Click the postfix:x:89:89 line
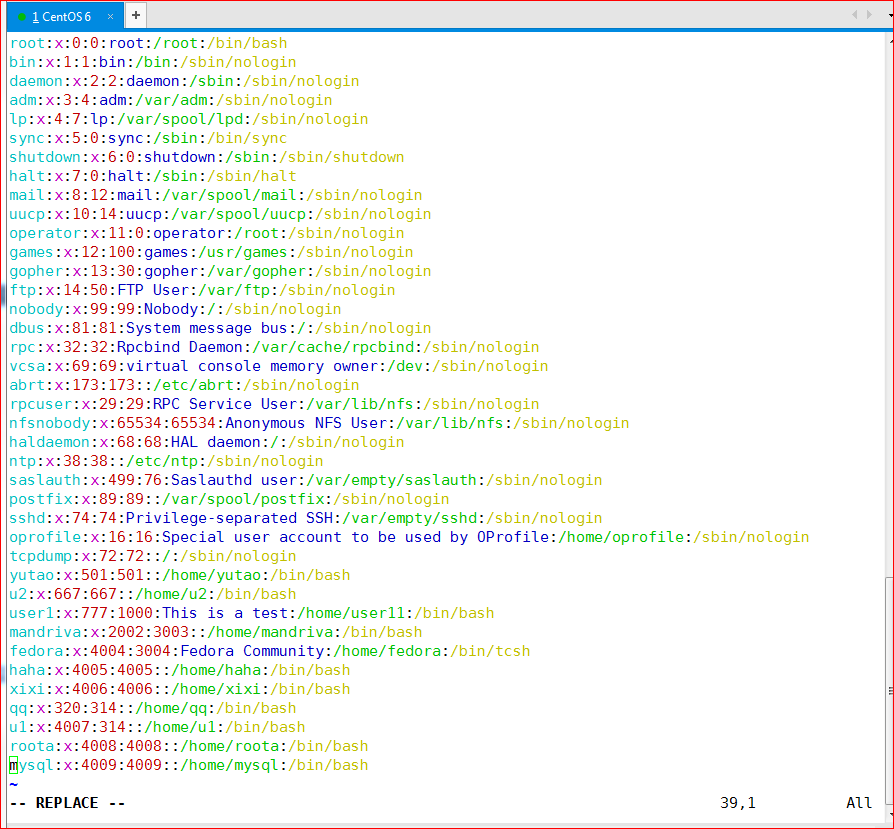The width and height of the screenshot is (894, 829). 229,499
